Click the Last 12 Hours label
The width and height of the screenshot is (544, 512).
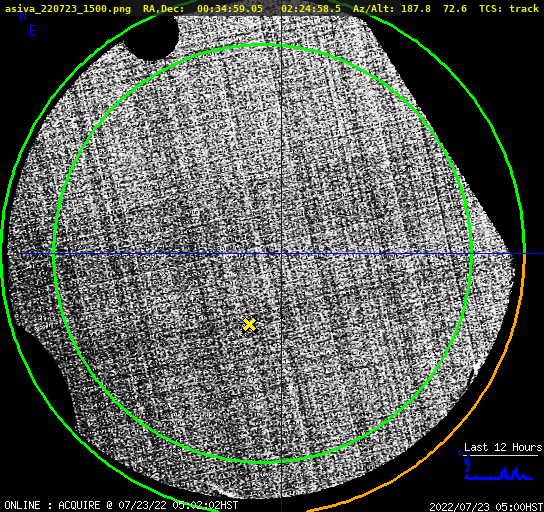(x=503, y=447)
